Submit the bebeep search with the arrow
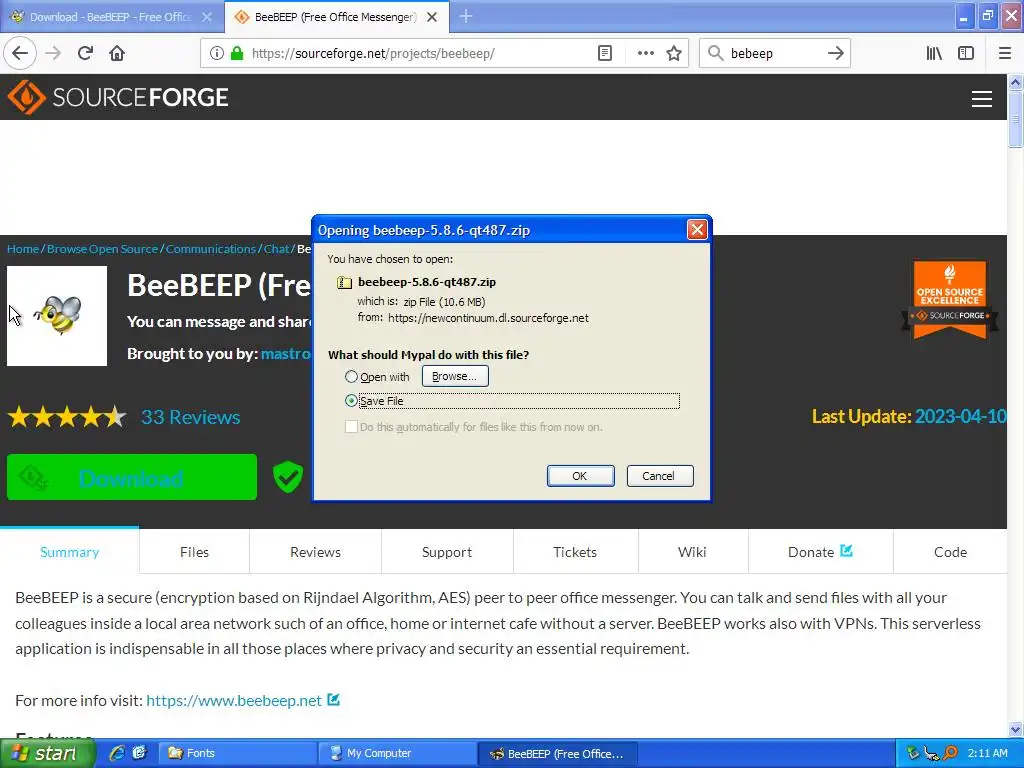 point(836,53)
